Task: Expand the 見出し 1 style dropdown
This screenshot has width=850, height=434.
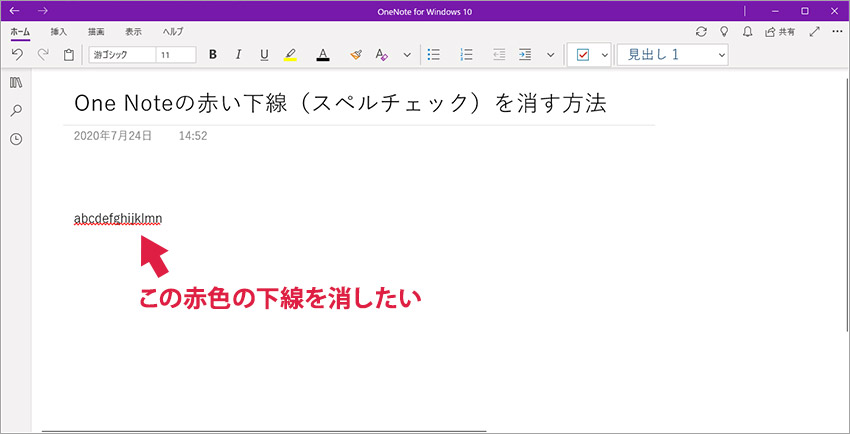Action: [722, 55]
